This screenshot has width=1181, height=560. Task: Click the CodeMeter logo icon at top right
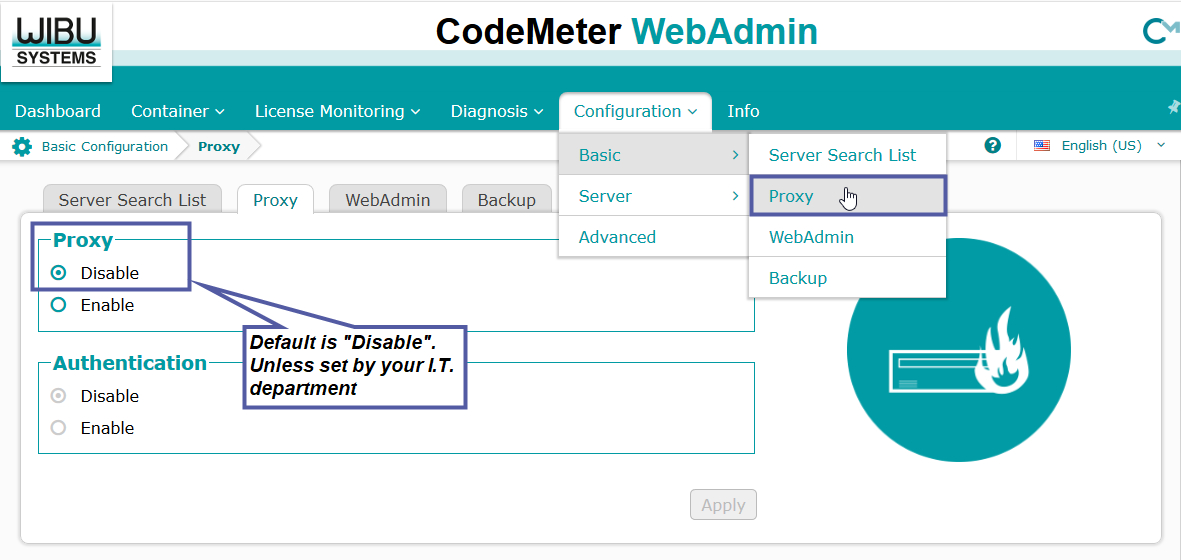click(1161, 32)
